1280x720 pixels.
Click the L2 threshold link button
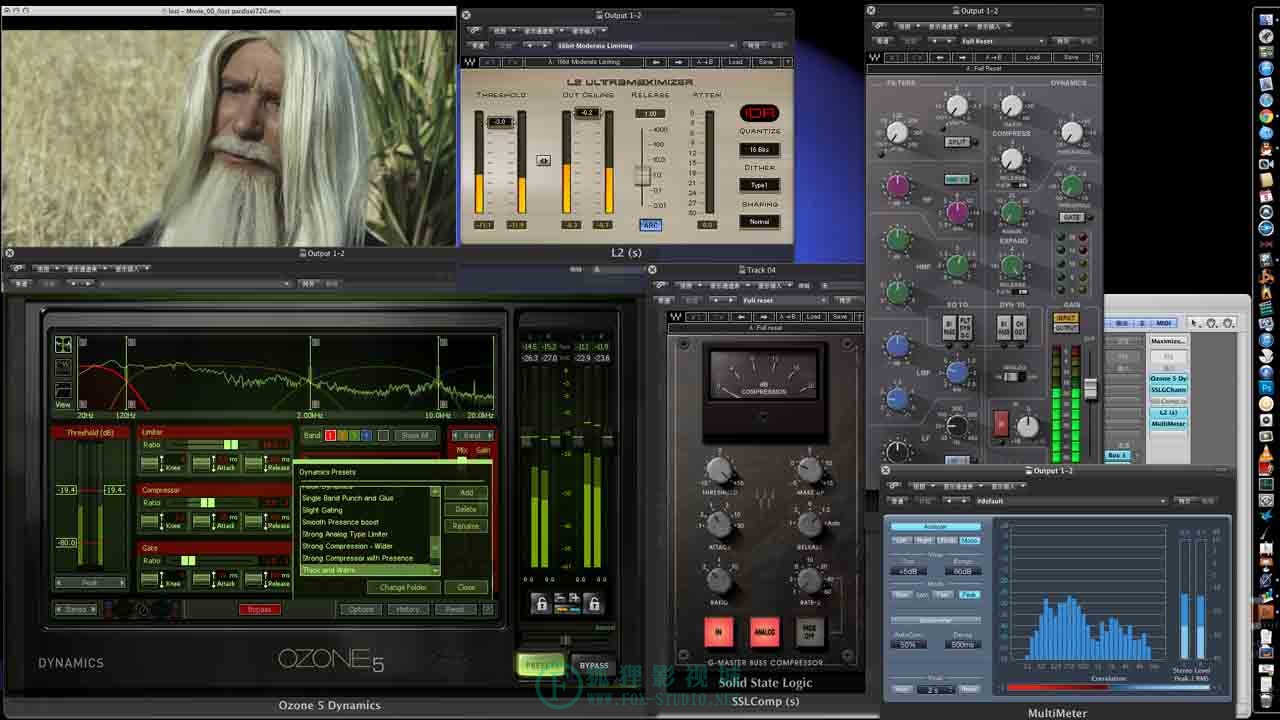tap(543, 160)
